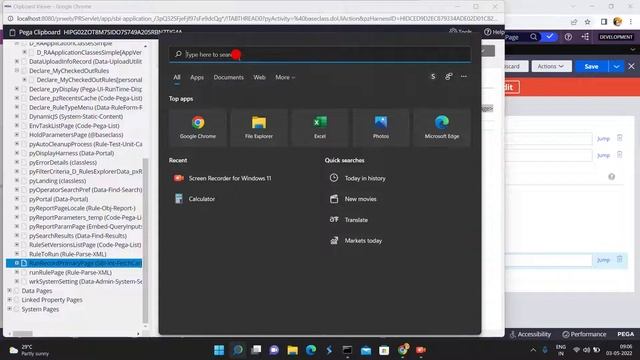Open the Actions dropdown in Pega
This screenshot has height=360, width=640.
point(551,66)
